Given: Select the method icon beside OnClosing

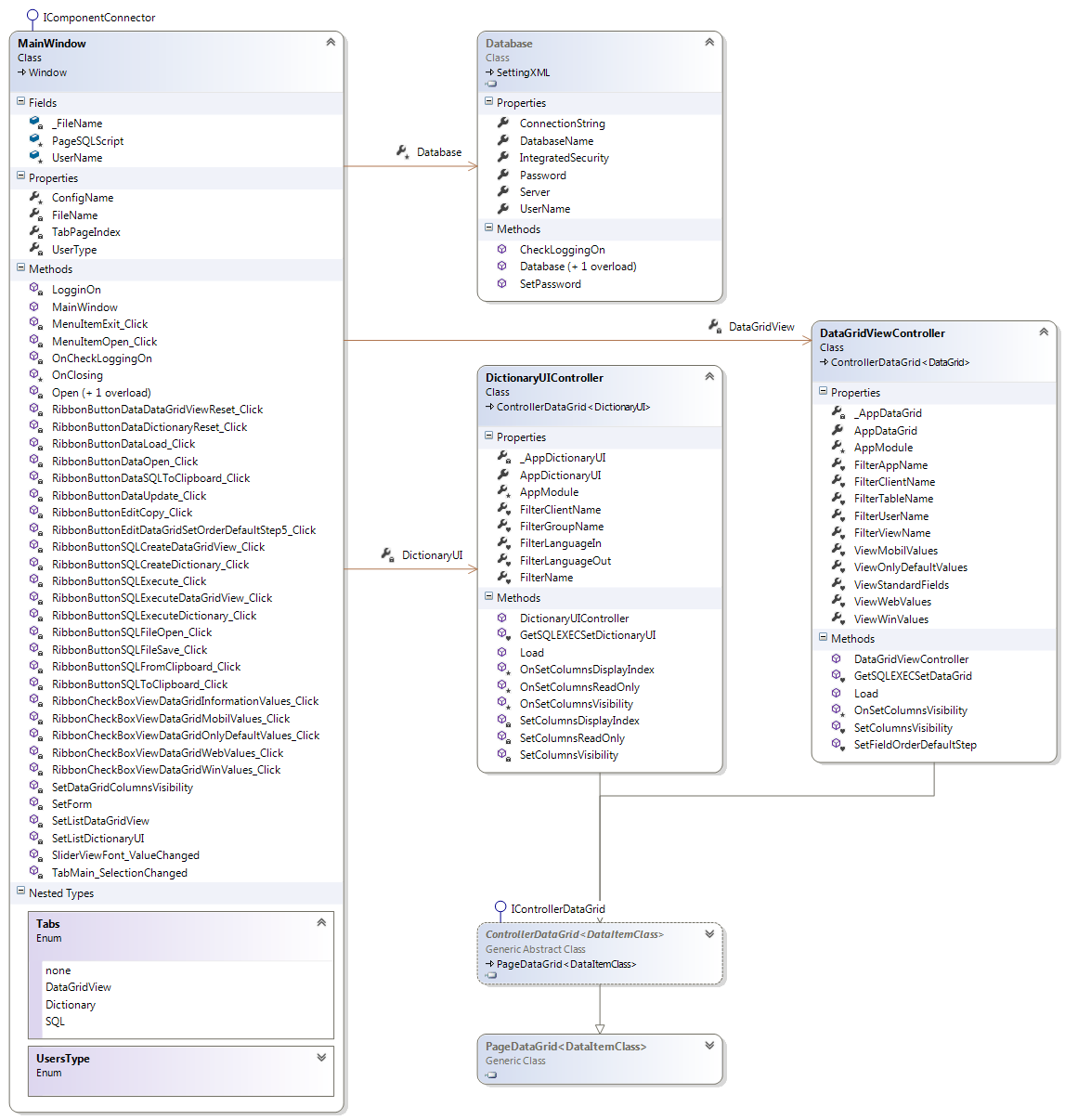Looking at the screenshot, I should (35, 374).
